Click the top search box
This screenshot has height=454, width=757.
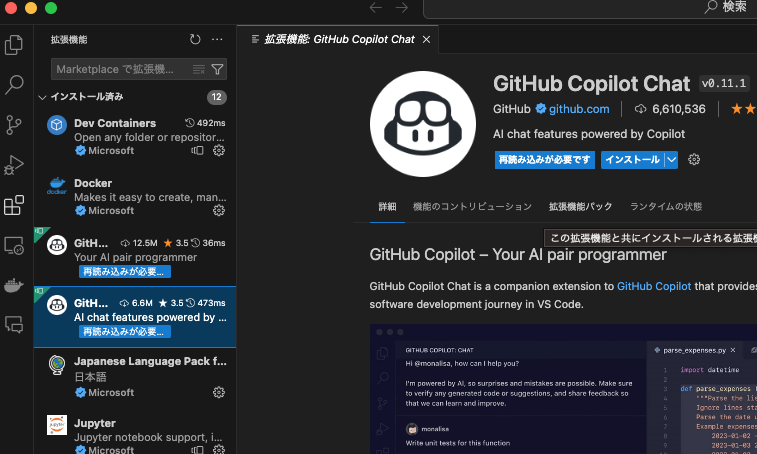[590, 7]
